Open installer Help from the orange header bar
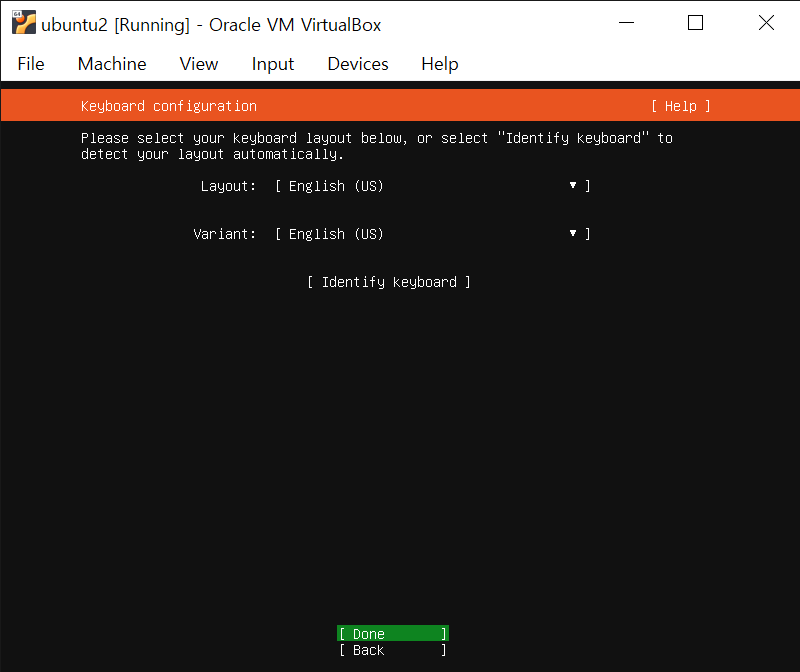 (680, 105)
